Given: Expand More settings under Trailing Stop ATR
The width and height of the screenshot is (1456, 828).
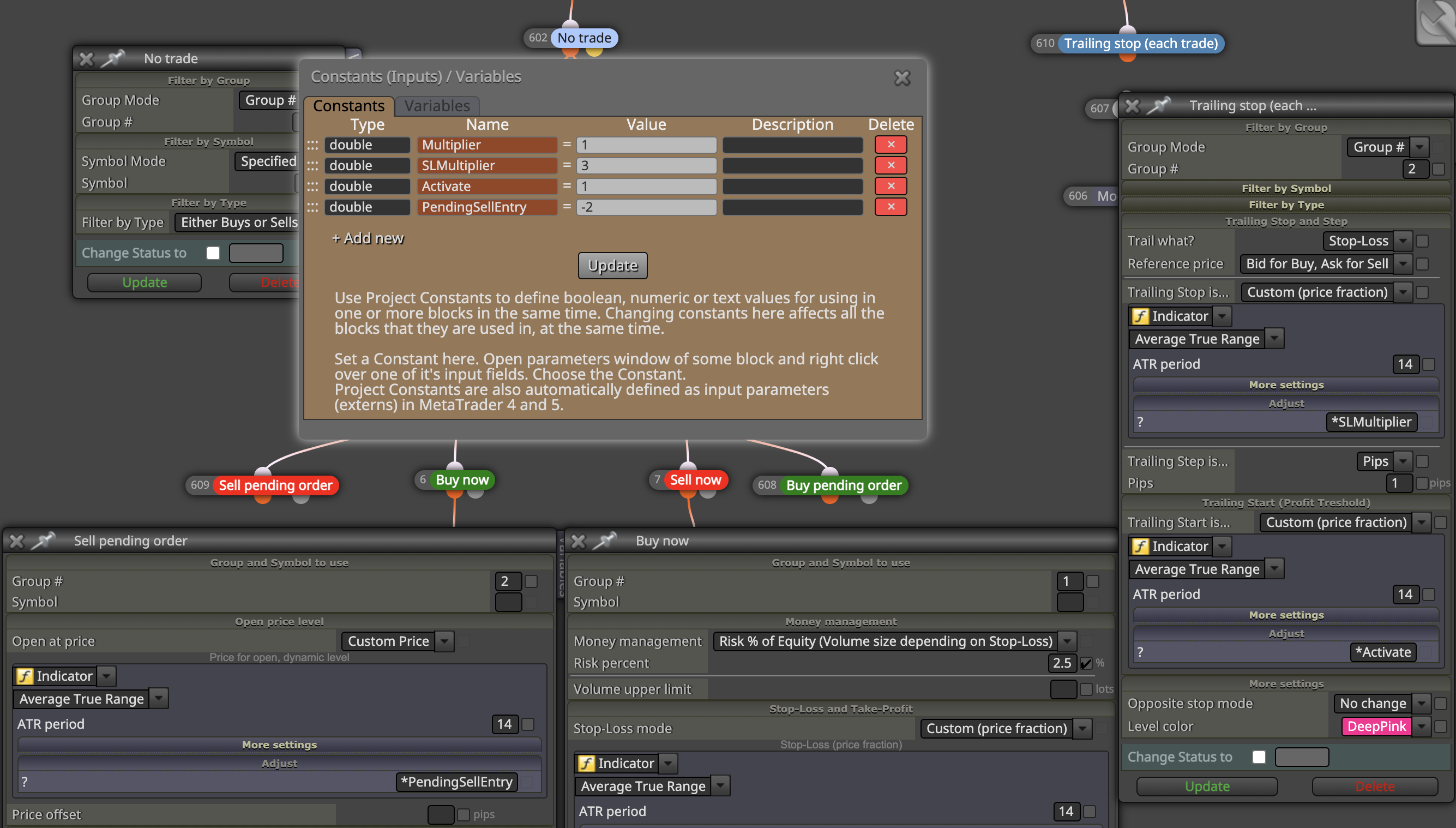Looking at the screenshot, I should [1286, 385].
